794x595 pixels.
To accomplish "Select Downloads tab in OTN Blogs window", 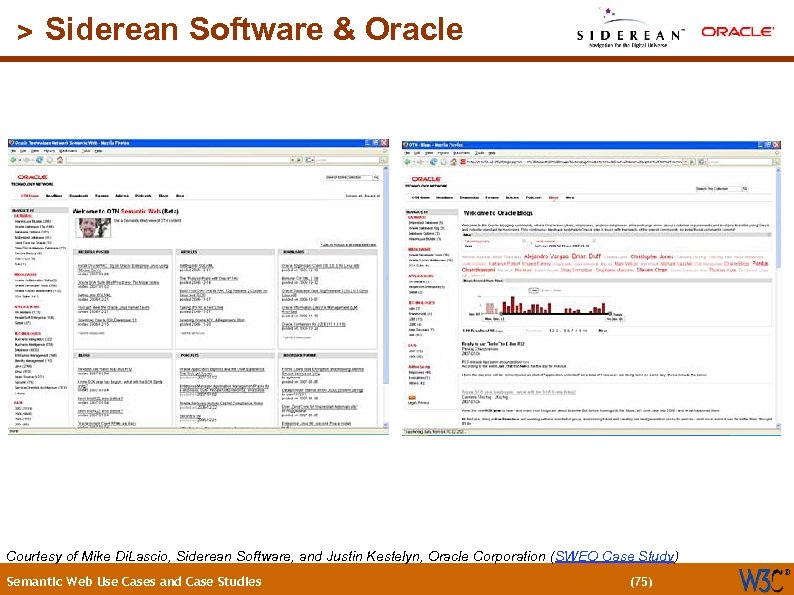I will pos(469,198).
